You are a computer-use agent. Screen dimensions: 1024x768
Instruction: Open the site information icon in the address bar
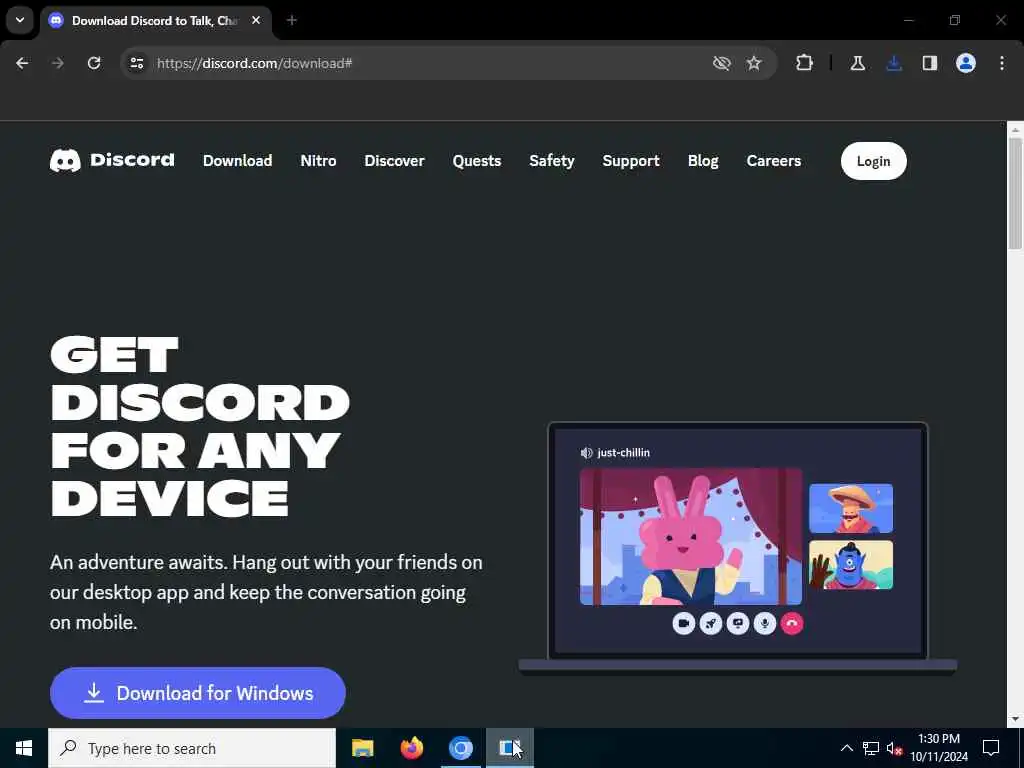click(136, 63)
